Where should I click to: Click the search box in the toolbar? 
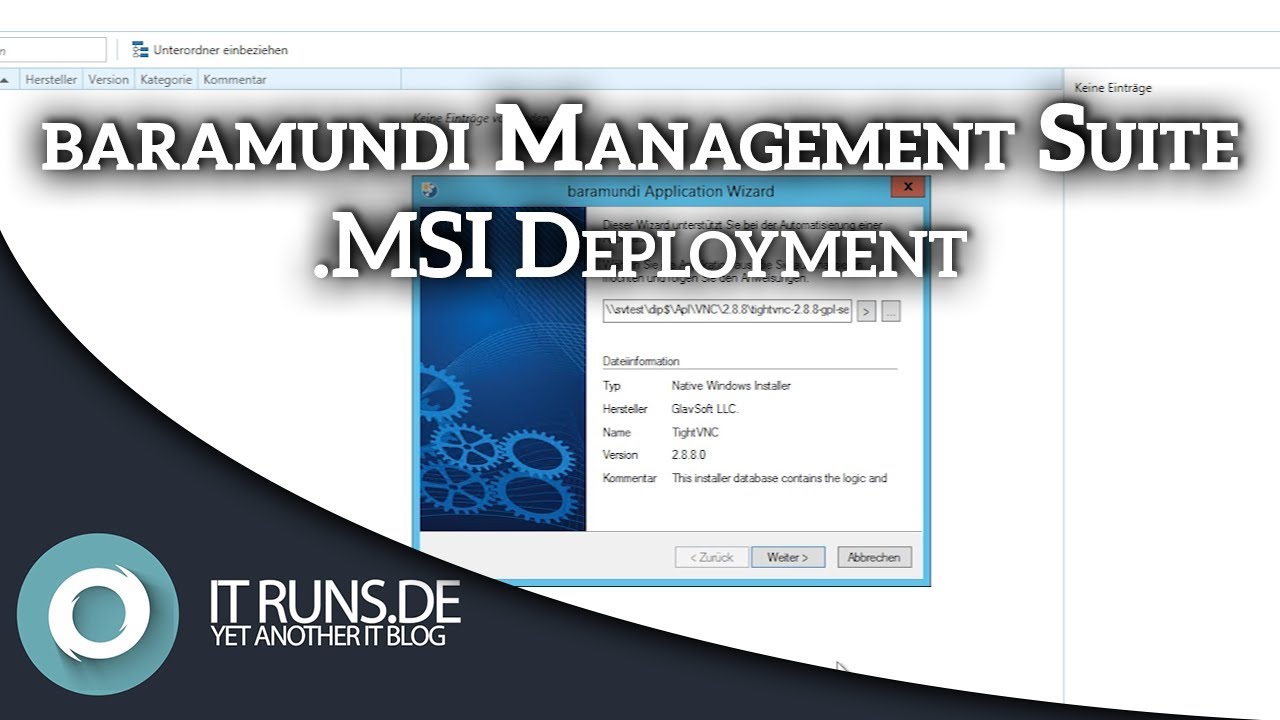(x=52, y=50)
